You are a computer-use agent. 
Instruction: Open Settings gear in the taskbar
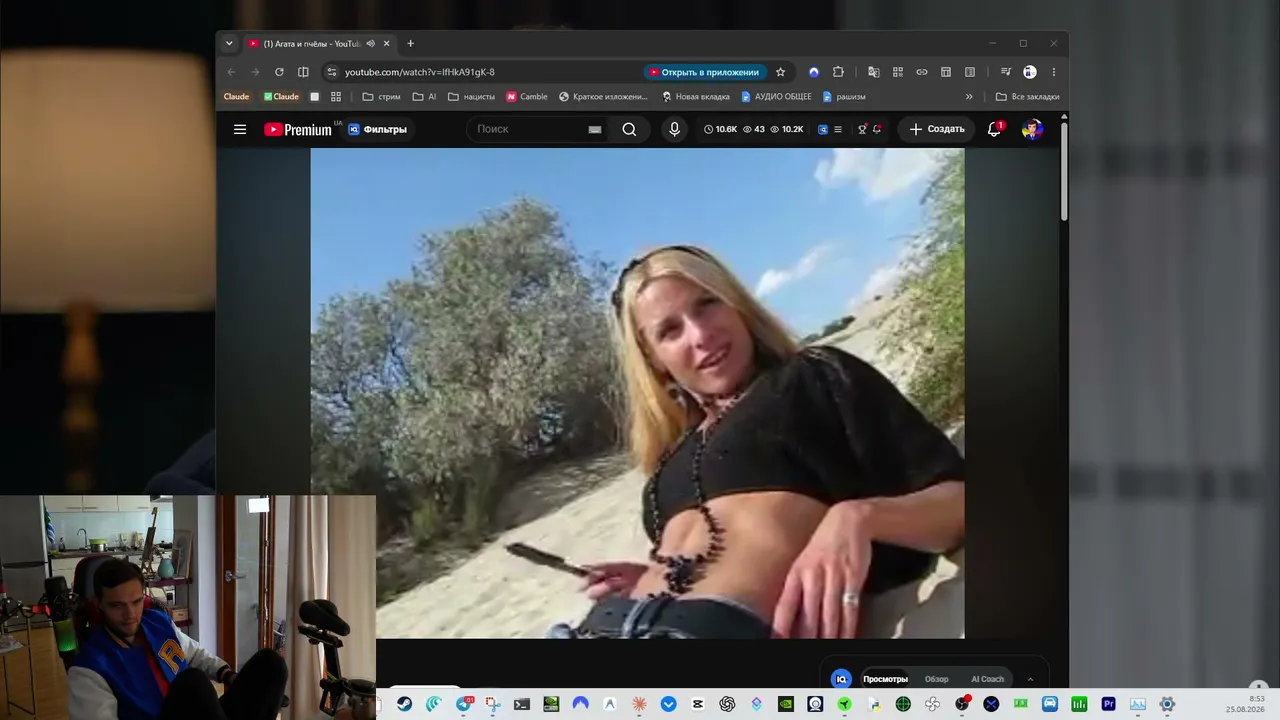(1167, 704)
